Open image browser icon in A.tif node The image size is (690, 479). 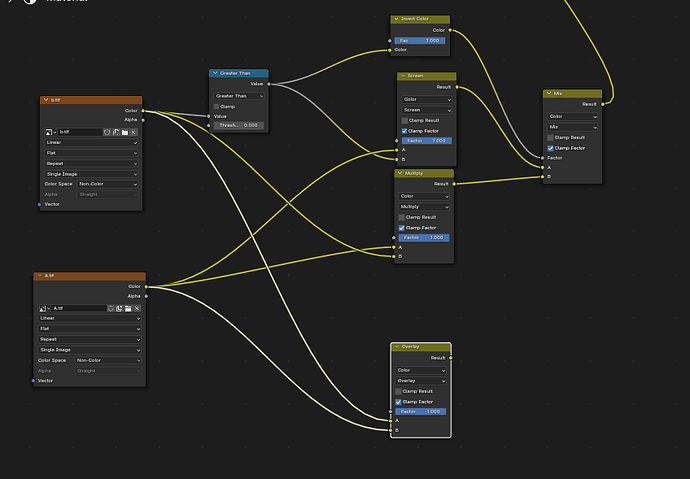[44, 308]
